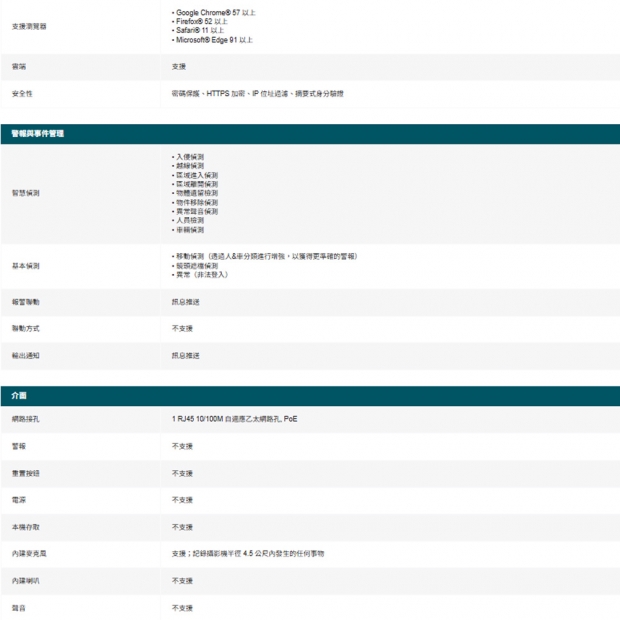Click the 安全性 row label
Viewport: 620px width, 620px height.
click(22, 93)
